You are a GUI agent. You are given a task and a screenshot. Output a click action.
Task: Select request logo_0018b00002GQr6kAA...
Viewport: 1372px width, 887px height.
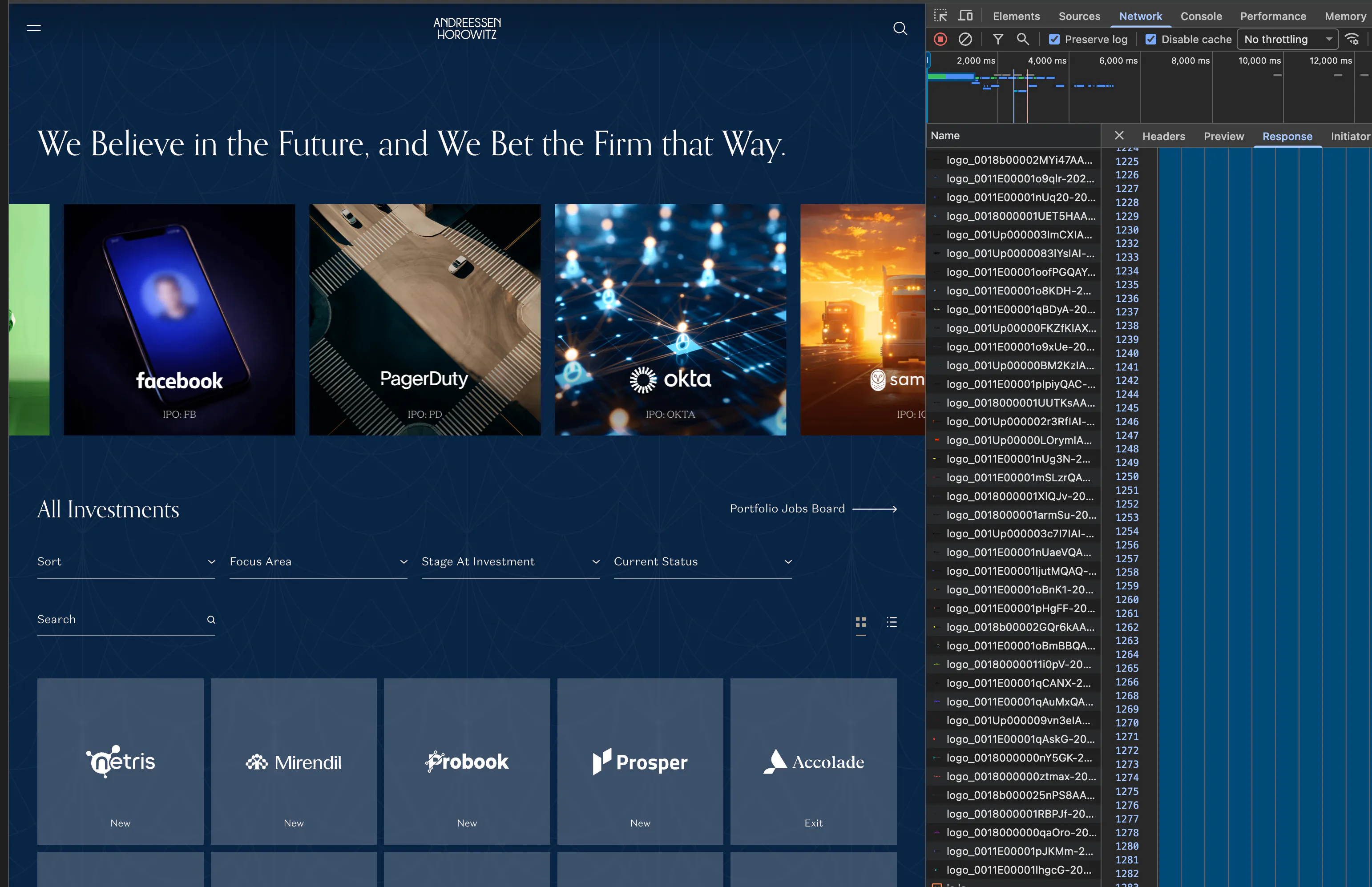pos(1014,627)
